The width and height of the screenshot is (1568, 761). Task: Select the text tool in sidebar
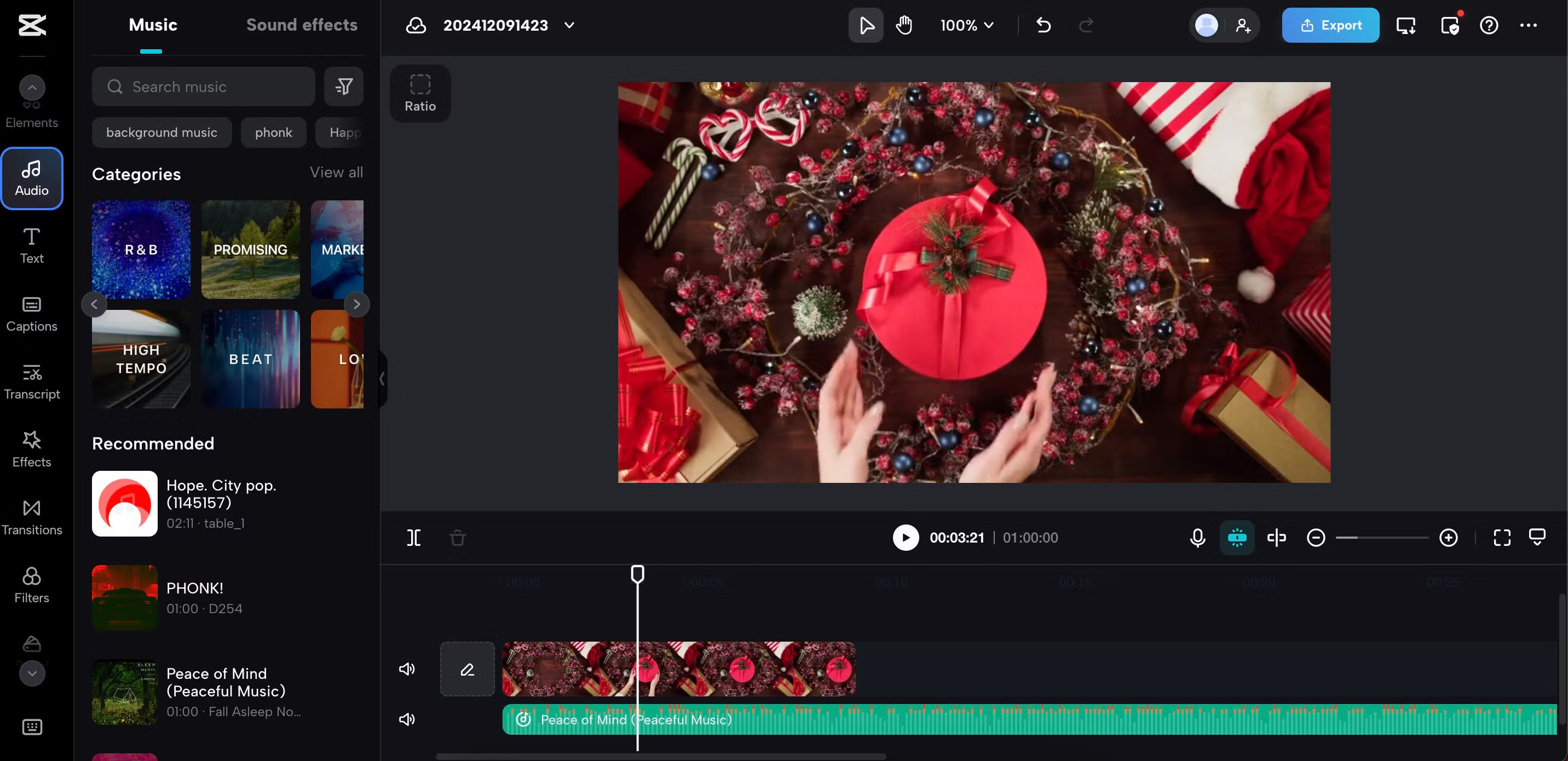click(x=31, y=246)
